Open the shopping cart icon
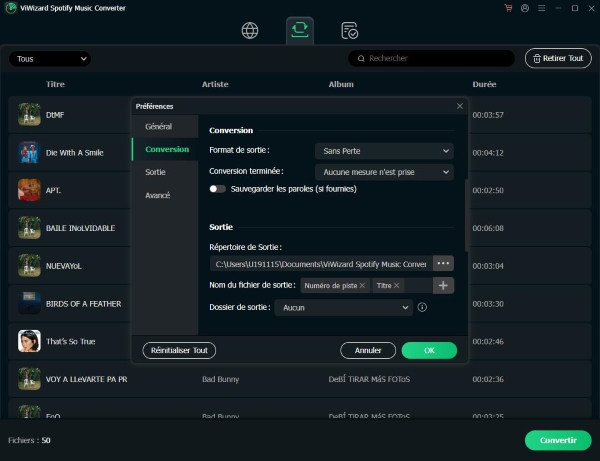The width and height of the screenshot is (600, 461). 508,8
